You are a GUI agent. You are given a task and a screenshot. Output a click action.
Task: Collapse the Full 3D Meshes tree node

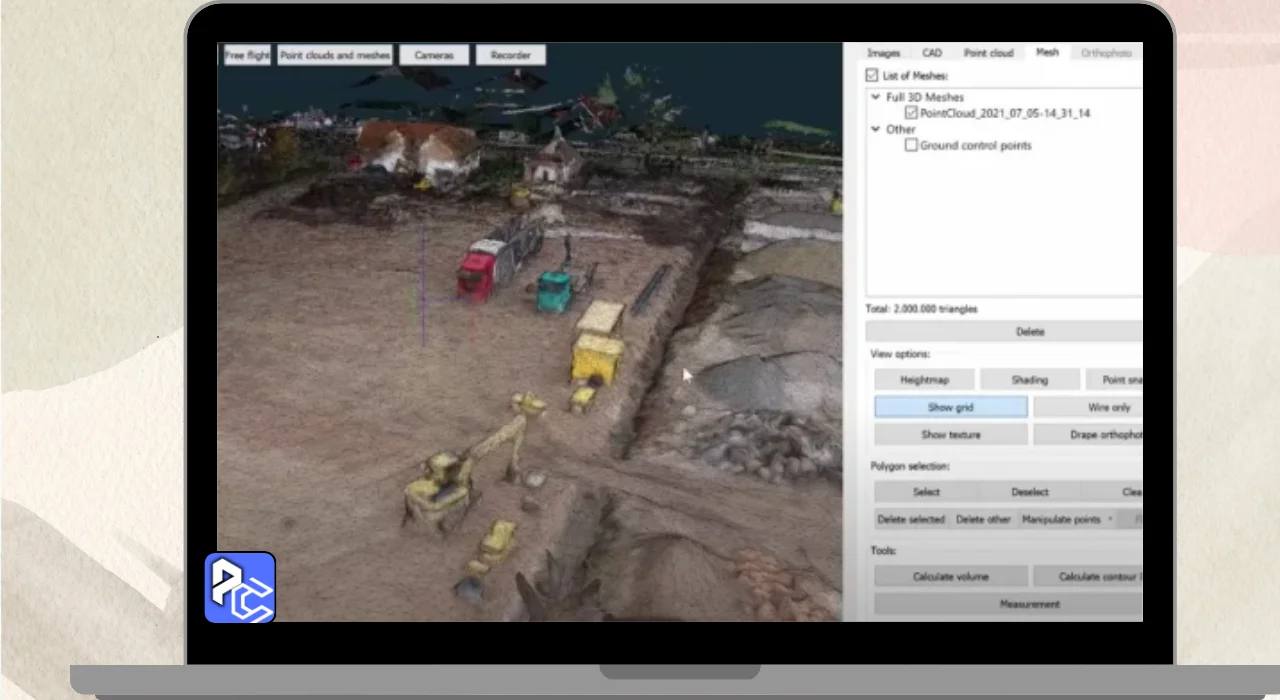(x=876, y=98)
